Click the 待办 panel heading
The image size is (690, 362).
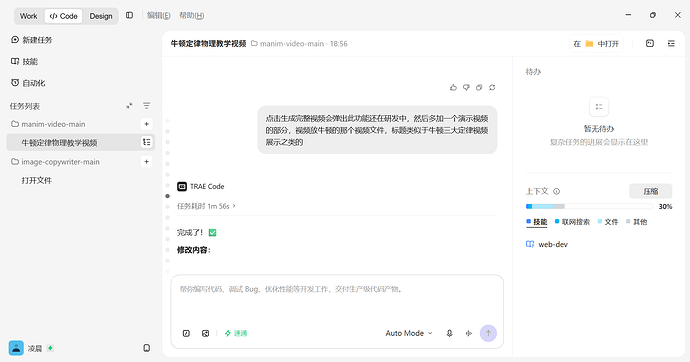(x=533, y=72)
